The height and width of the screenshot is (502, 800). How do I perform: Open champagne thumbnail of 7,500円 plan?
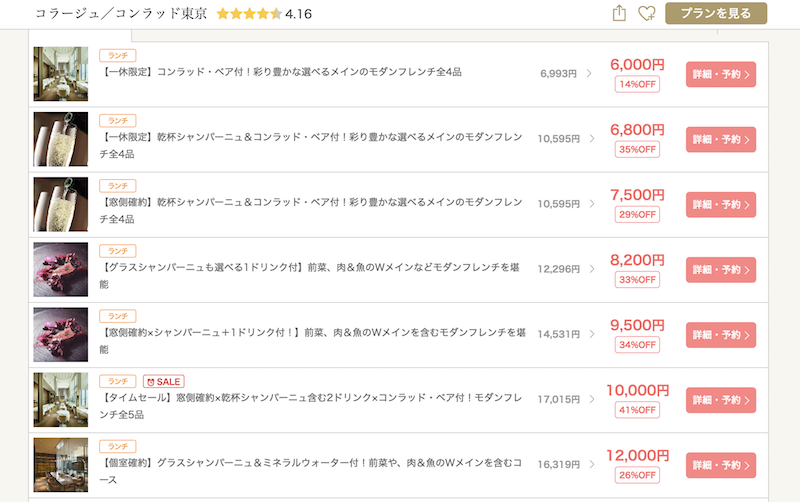pos(61,204)
